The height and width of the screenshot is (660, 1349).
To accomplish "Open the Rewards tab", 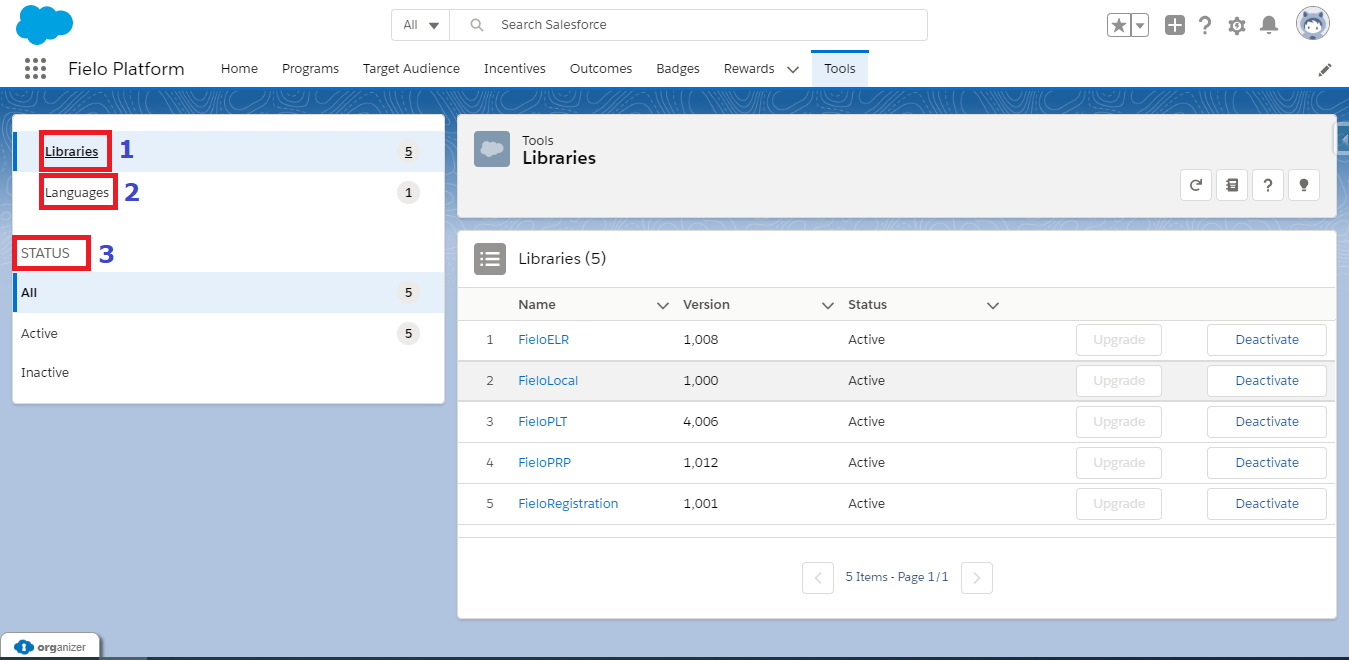I will pyautogui.click(x=749, y=69).
